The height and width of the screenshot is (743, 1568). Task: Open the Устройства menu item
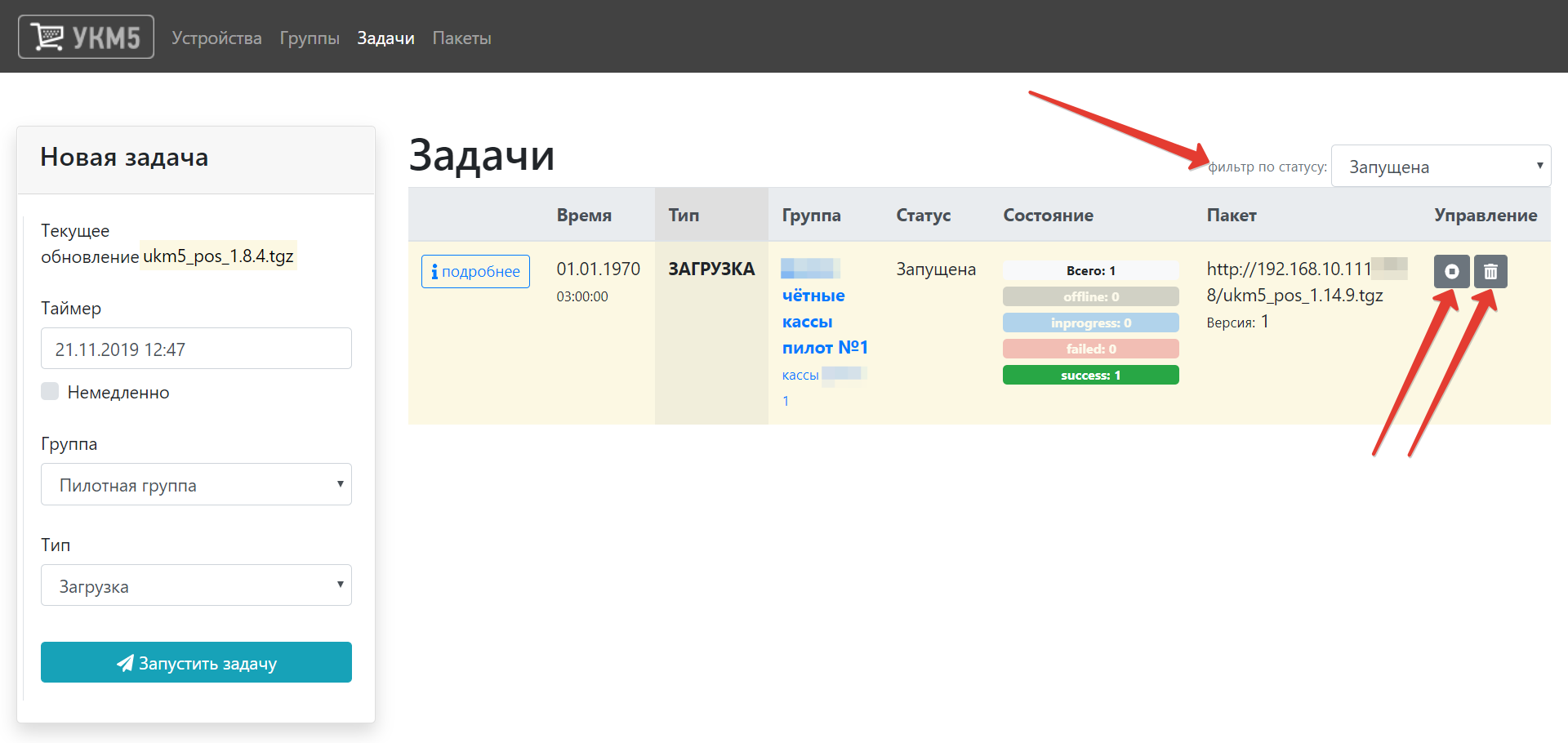pyautogui.click(x=216, y=38)
